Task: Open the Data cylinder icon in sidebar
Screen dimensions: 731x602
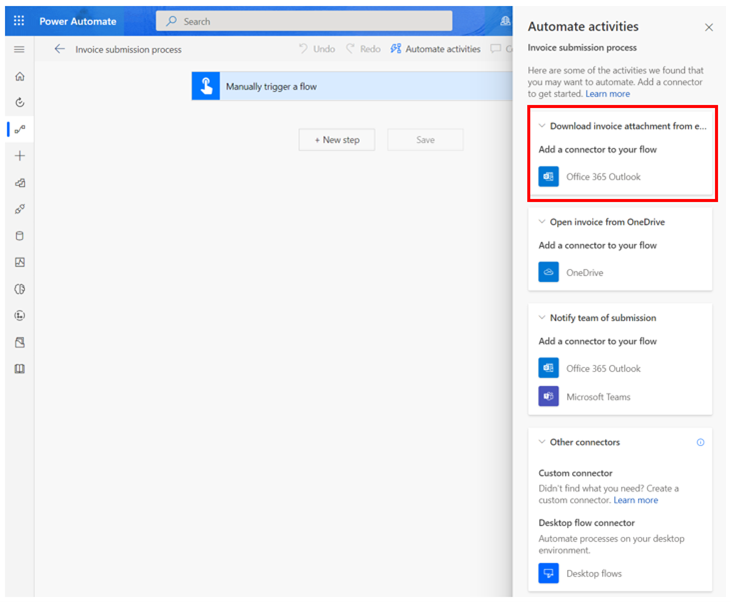Action: (x=20, y=235)
